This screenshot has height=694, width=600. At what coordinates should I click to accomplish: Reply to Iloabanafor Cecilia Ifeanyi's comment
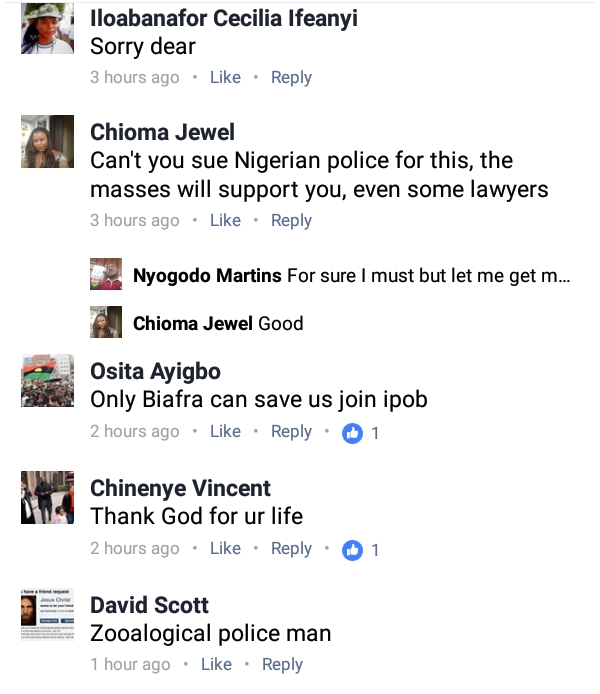[291, 77]
